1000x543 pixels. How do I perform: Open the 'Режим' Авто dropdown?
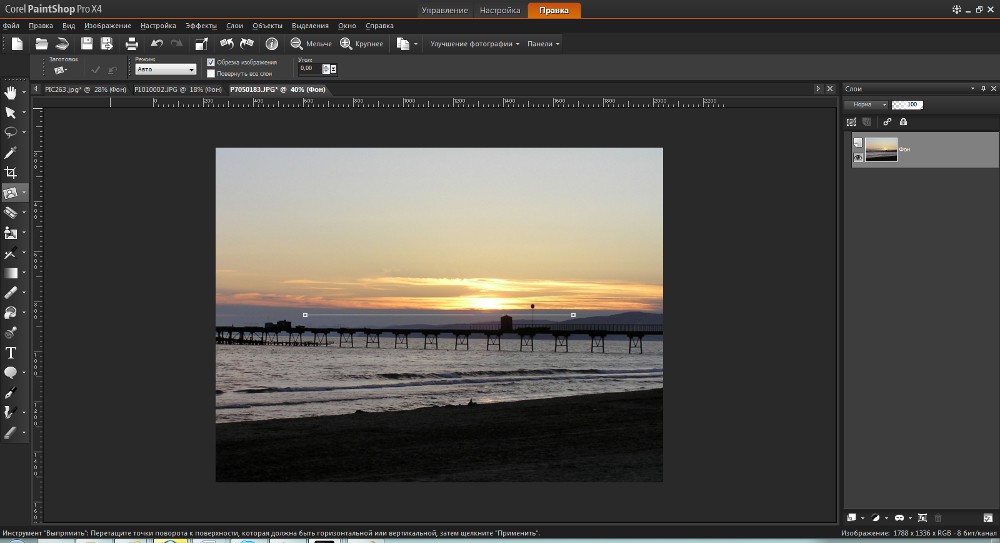coord(165,69)
